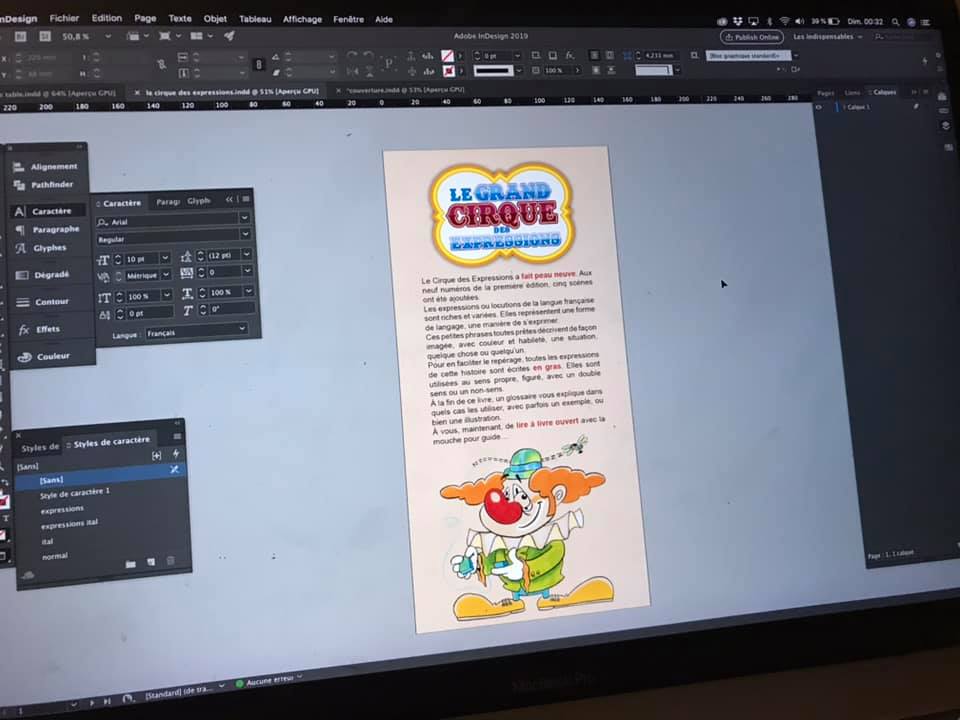Go to next page arrow in status bar
The height and width of the screenshot is (720, 960).
92,702
